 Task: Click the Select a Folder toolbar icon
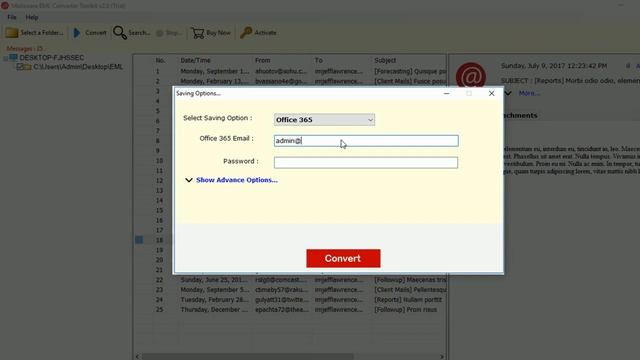point(12,33)
